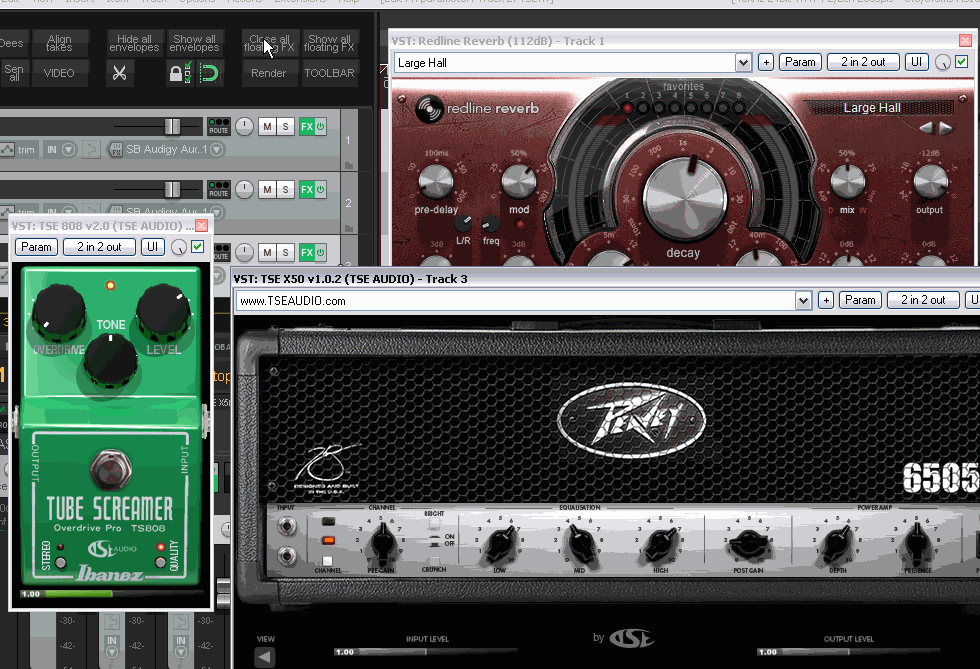The width and height of the screenshot is (980, 669).
Task: Click Redline Reverb mod knob
Action: pos(519,181)
